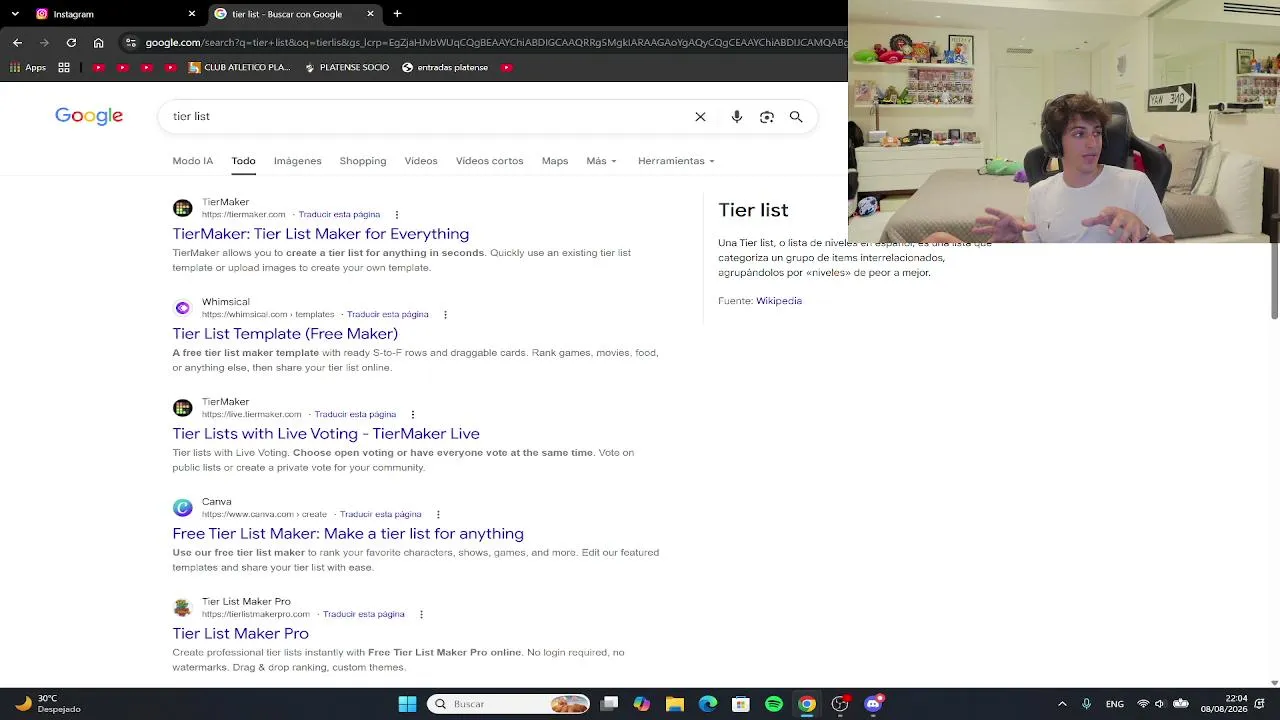
Task: Open the browser home page
Action: click(x=98, y=43)
